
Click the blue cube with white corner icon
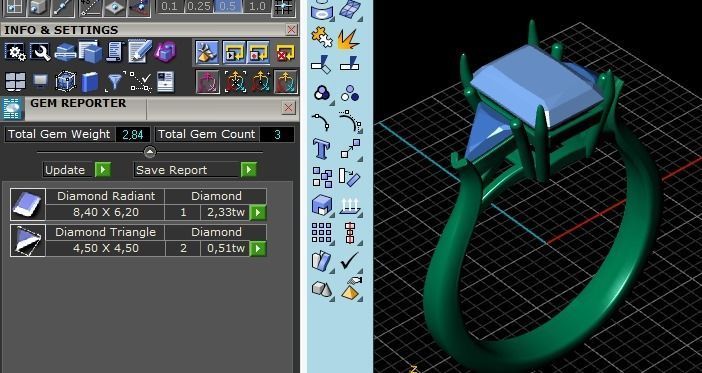click(321, 205)
